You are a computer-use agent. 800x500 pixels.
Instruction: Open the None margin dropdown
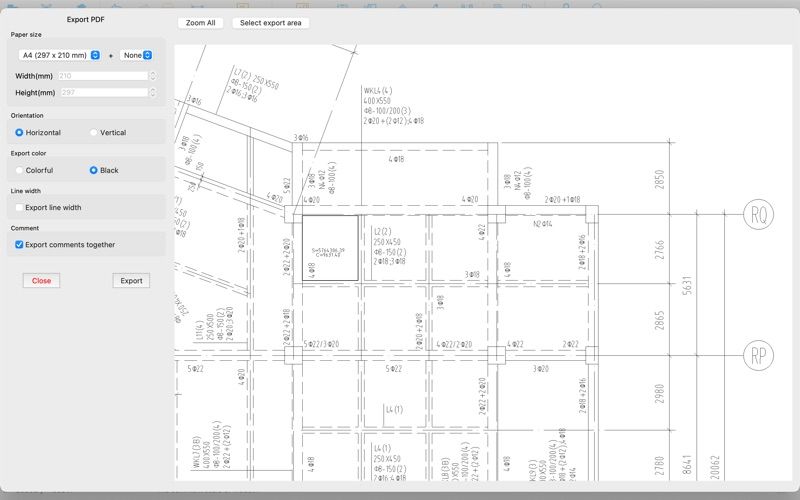tap(136, 55)
